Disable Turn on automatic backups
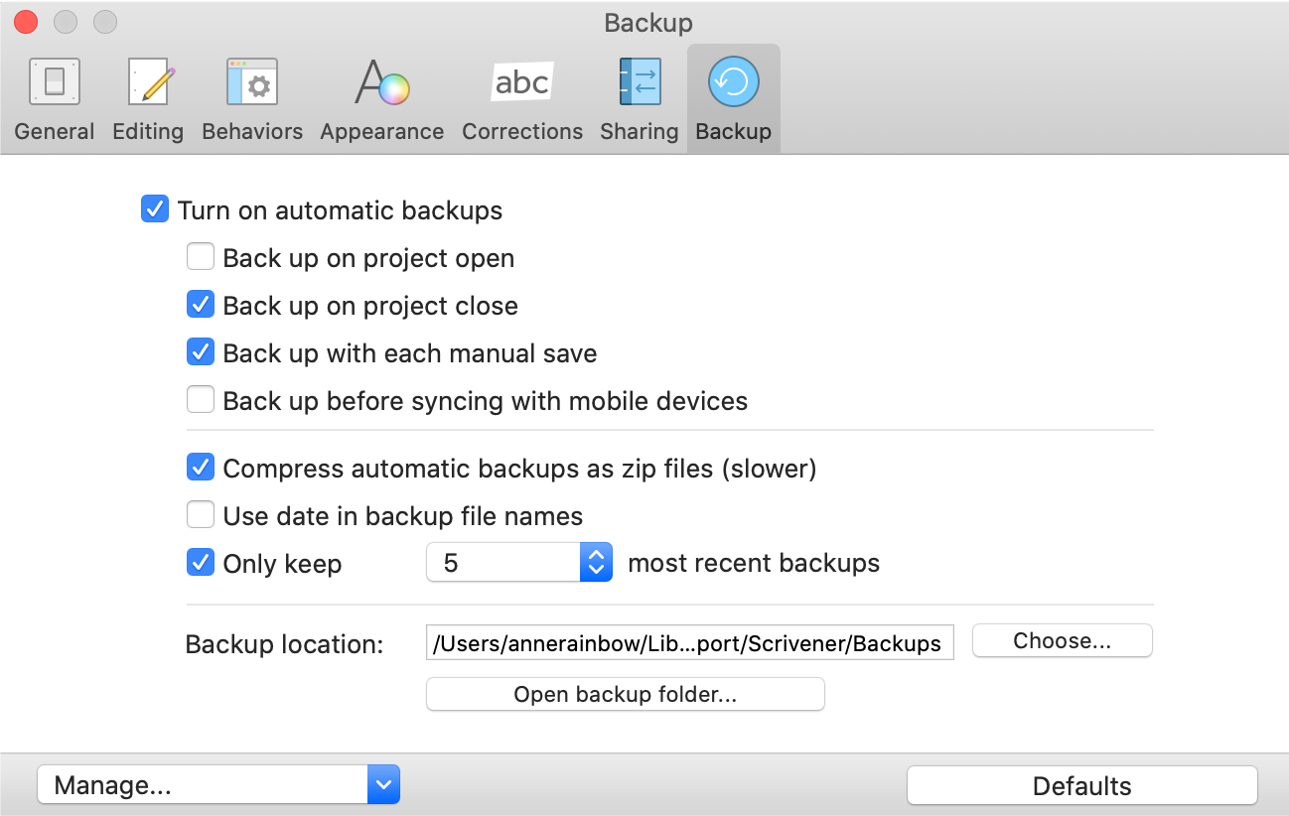The width and height of the screenshot is (1289, 816). [155, 210]
